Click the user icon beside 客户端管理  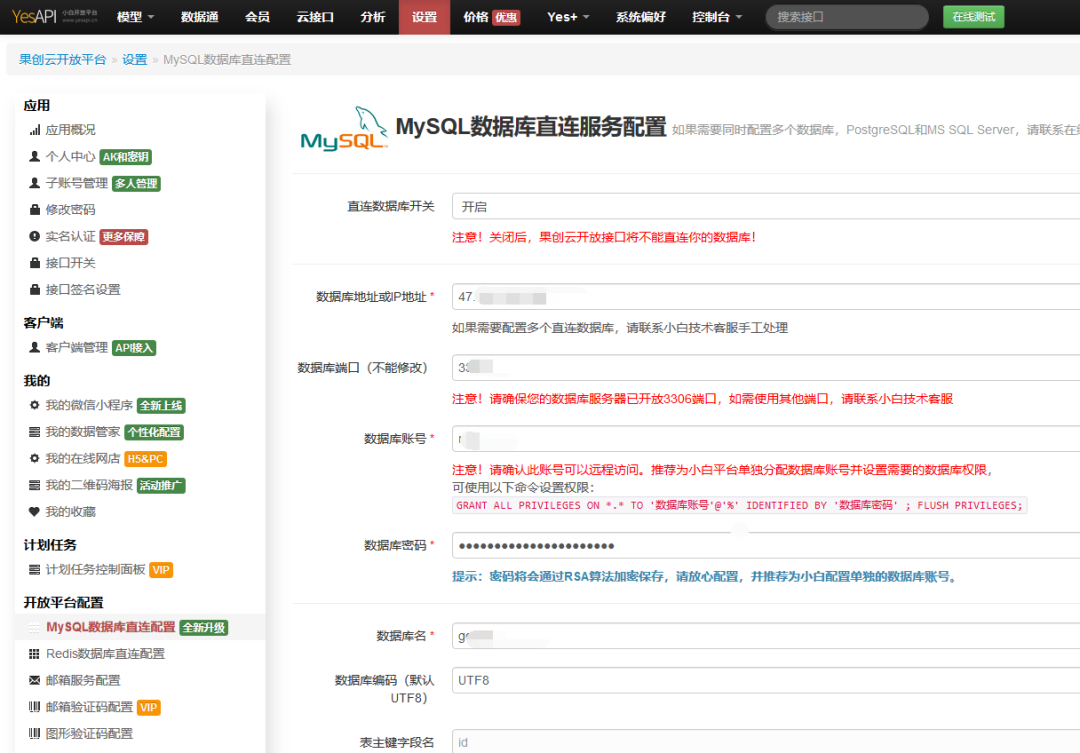pos(34,347)
